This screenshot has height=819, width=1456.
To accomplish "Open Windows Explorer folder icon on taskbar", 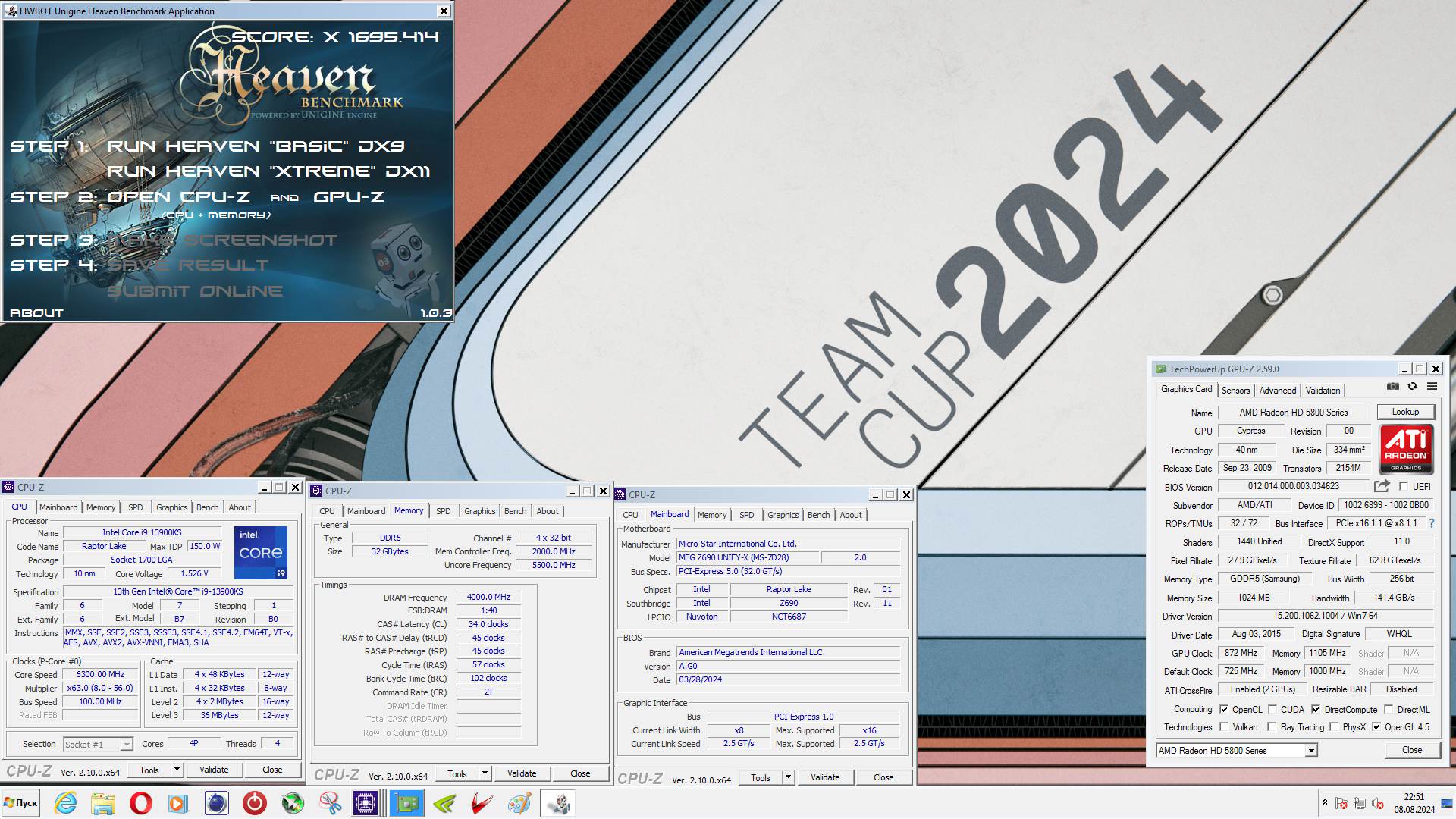I will (x=103, y=803).
